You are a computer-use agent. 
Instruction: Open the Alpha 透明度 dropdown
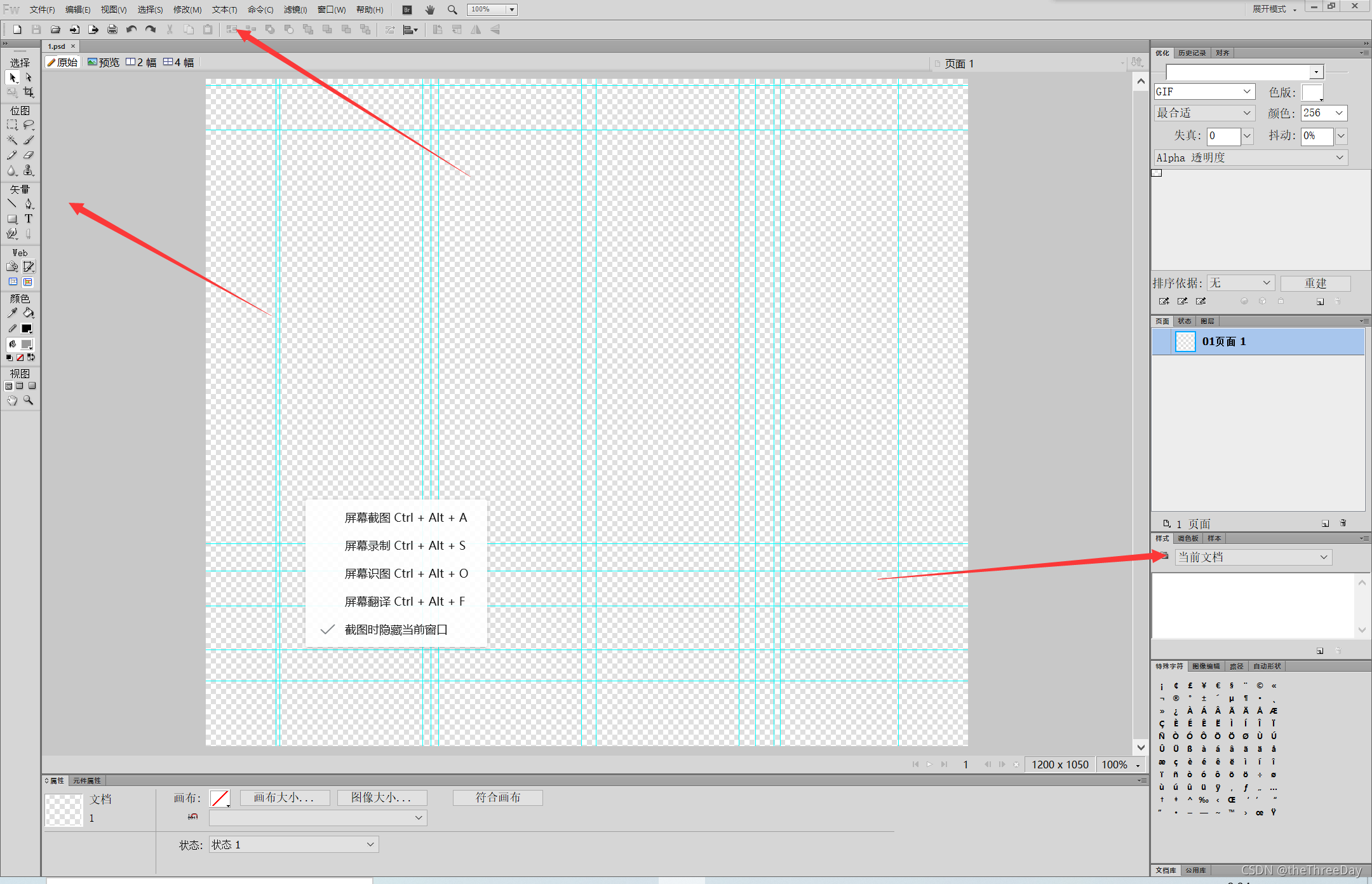[x=1251, y=158]
